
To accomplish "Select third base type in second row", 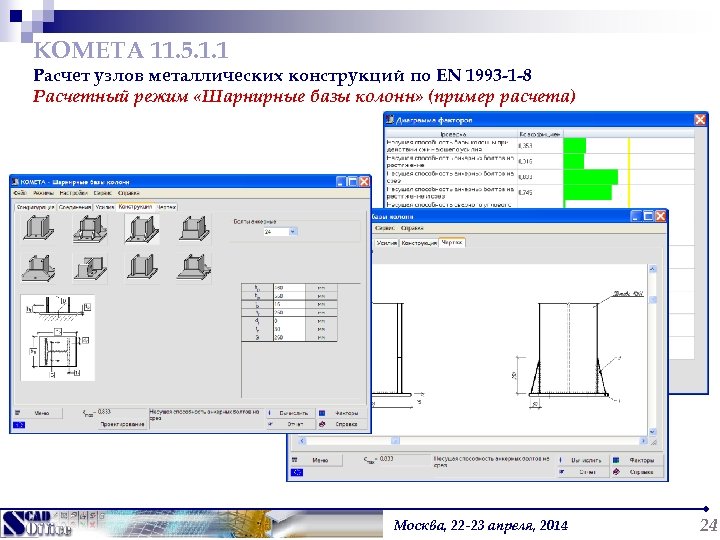I will click(142, 267).
